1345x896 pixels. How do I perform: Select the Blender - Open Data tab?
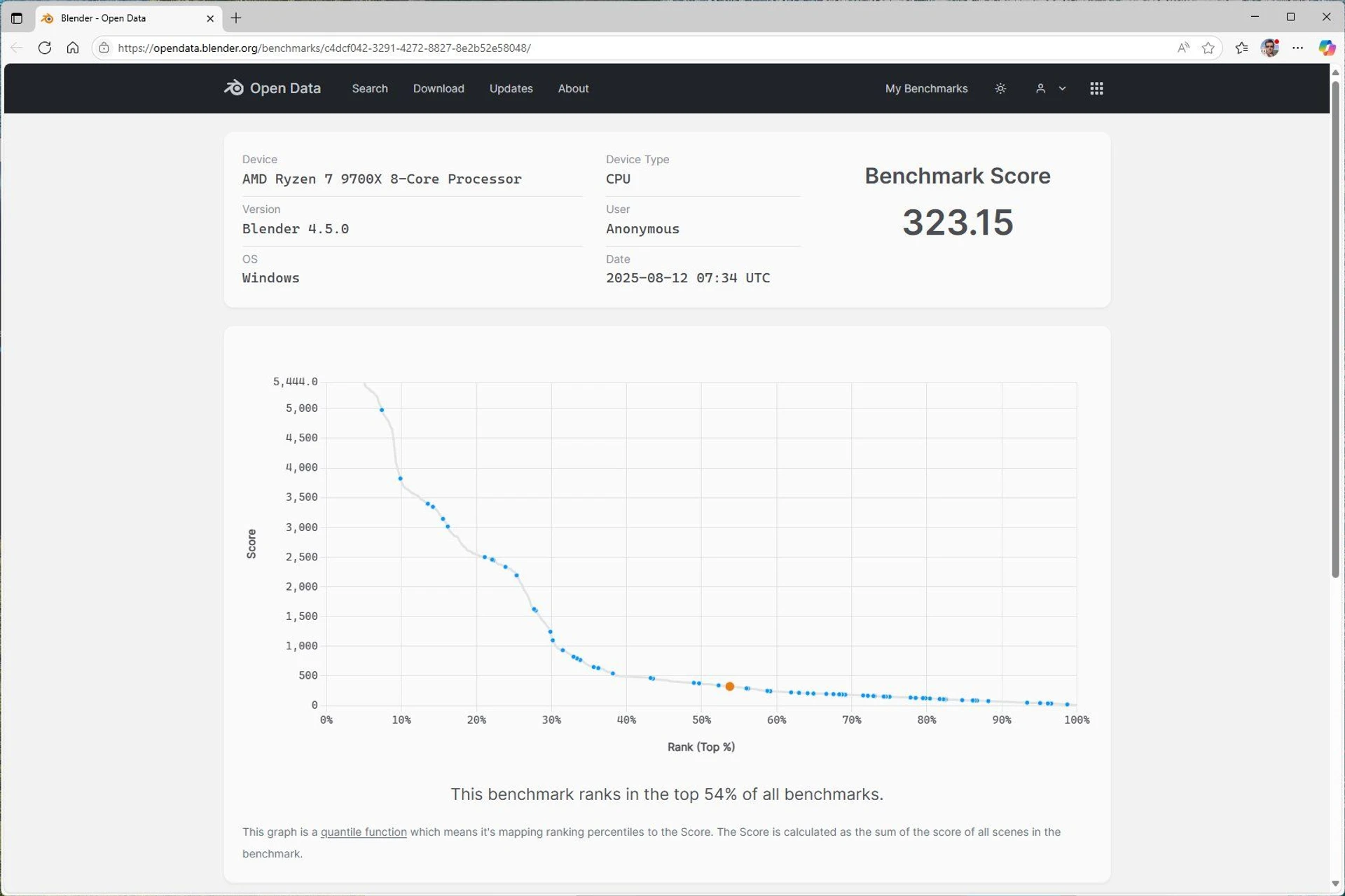point(129,18)
